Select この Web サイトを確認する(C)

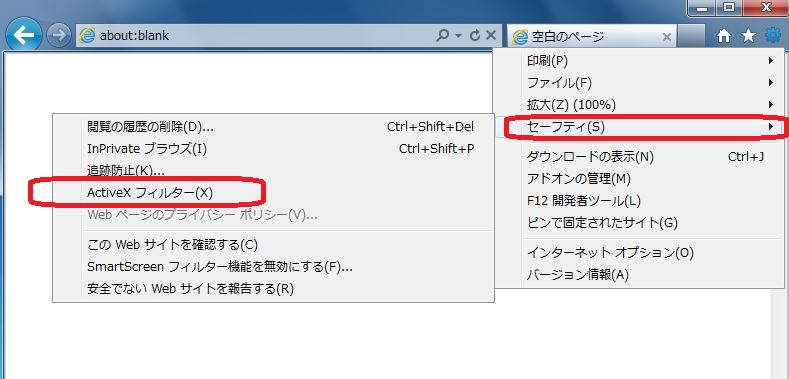(x=273, y=245)
